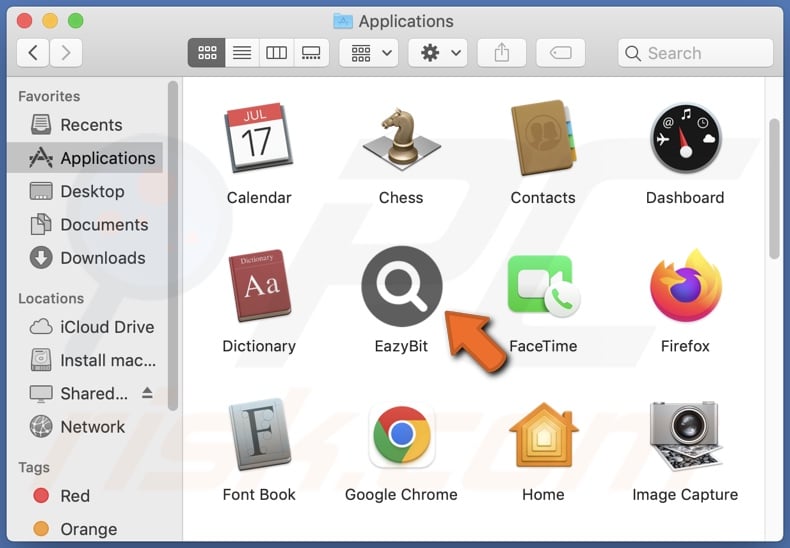Screen dimensions: 790x548
Task: Open the group-by arrangement dropdown
Action: (369, 53)
